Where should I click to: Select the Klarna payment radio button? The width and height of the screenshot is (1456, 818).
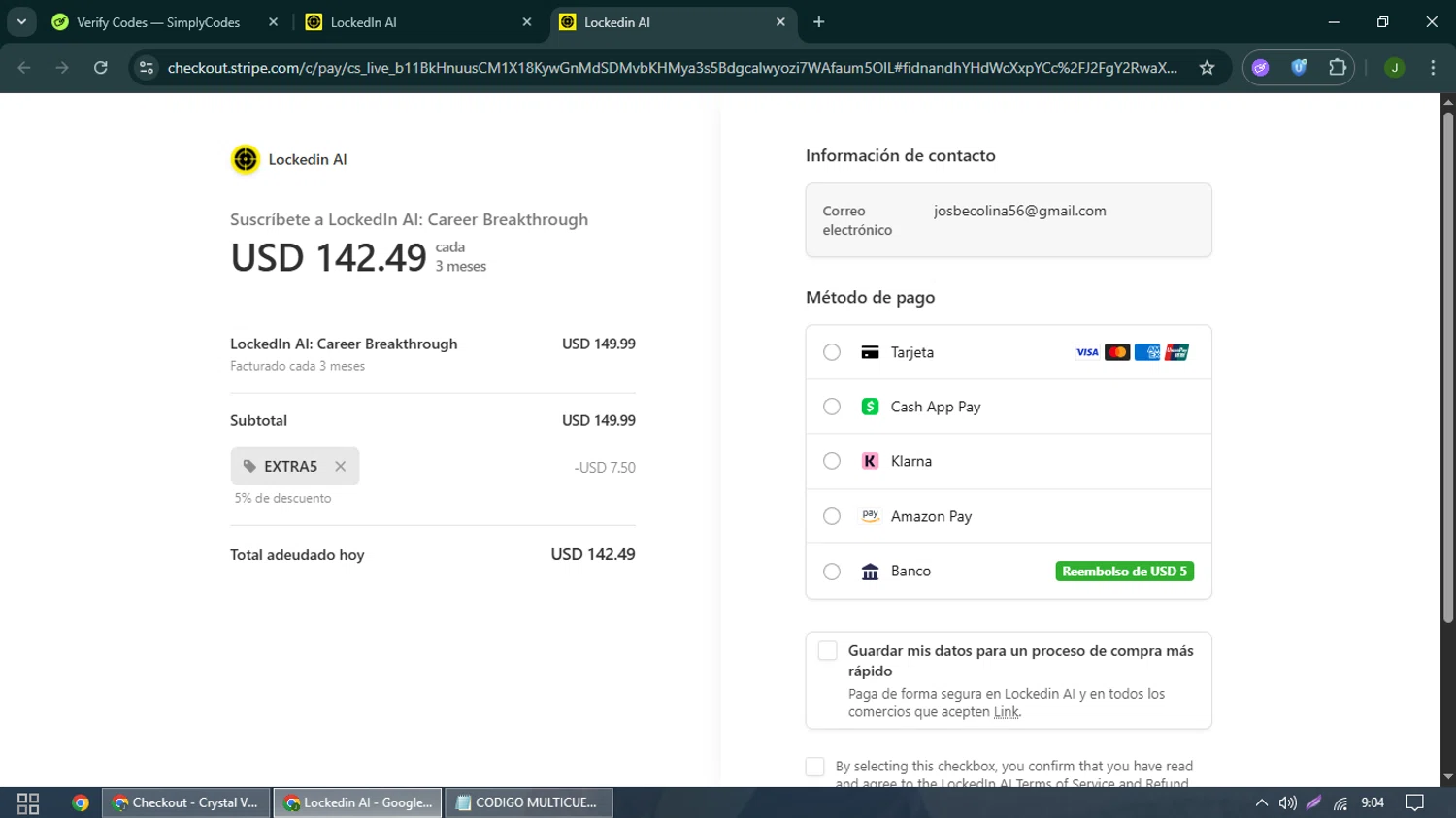coord(832,461)
